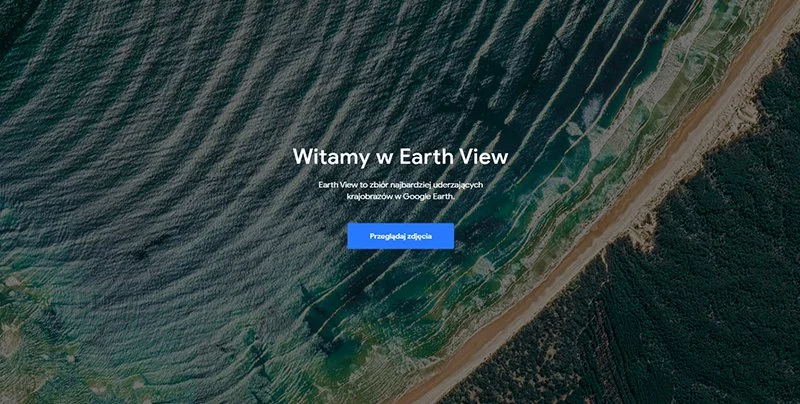Image resolution: width=800 pixels, height=404 pixels.
Task: Click the word zdjęcia on the blue button
Action: pyautogui.click(x=418, y=236)
